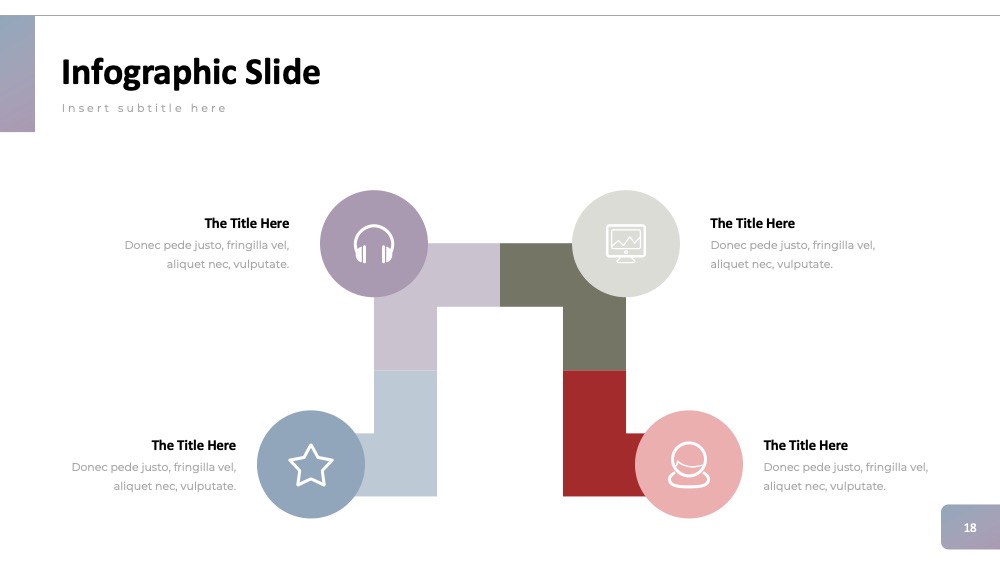The height and width of the screenshot is (563, 1000).
Task: Select 'The Title Here' beside headphones icon
Action: tap(246, 223)
